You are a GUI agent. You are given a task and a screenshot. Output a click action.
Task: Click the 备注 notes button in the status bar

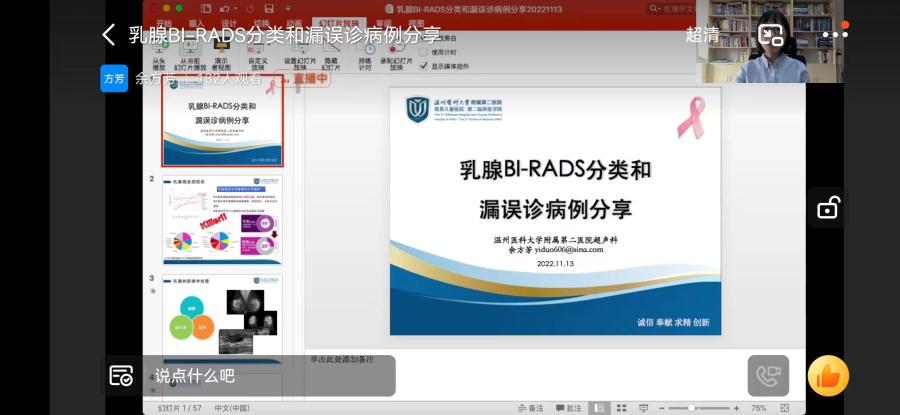(532, 408)
